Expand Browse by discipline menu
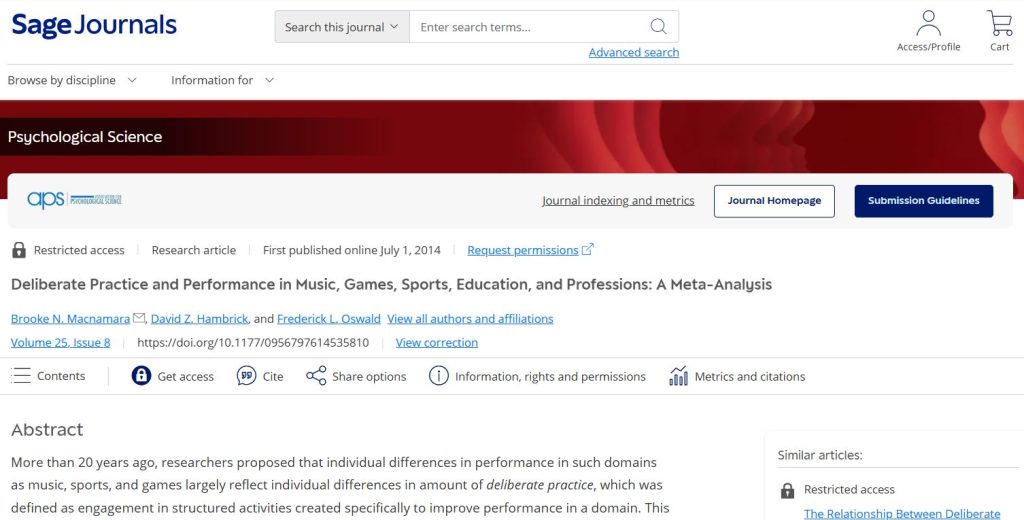The width and height of the screenshot is (1024, 520). [x=72, y=80]
